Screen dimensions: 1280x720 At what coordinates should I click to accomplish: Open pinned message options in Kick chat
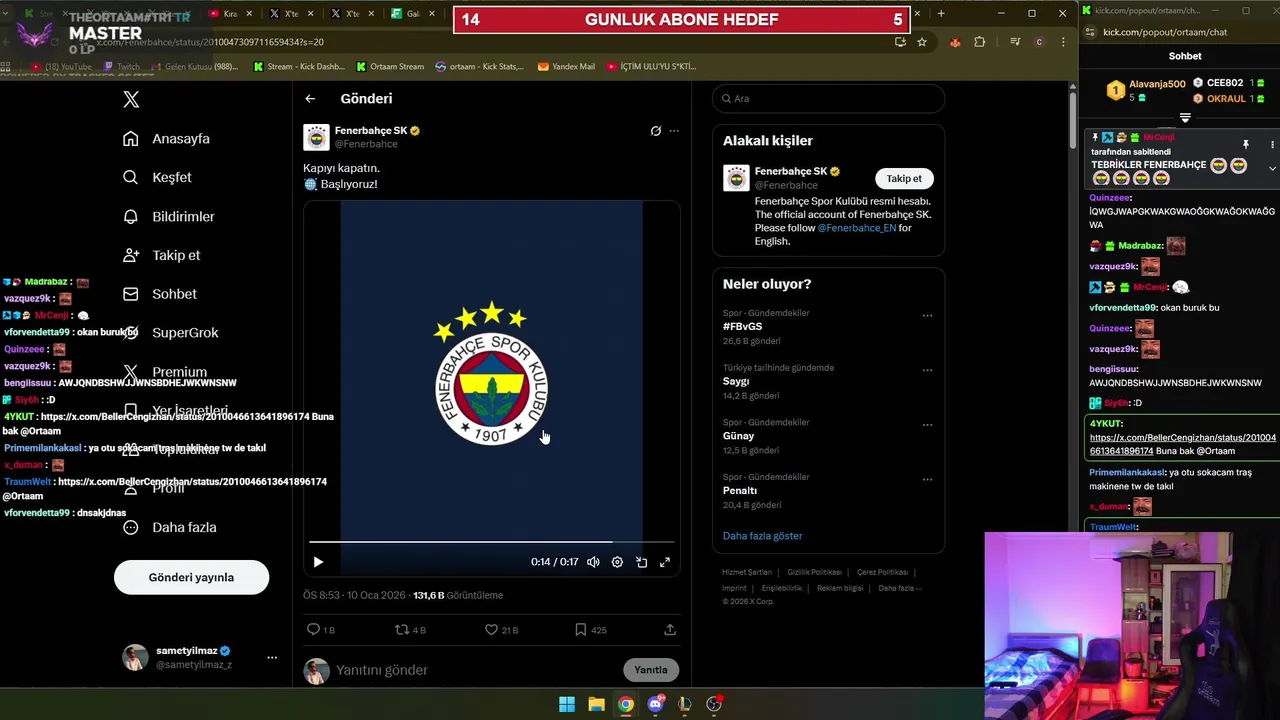tap(1272, 145)
